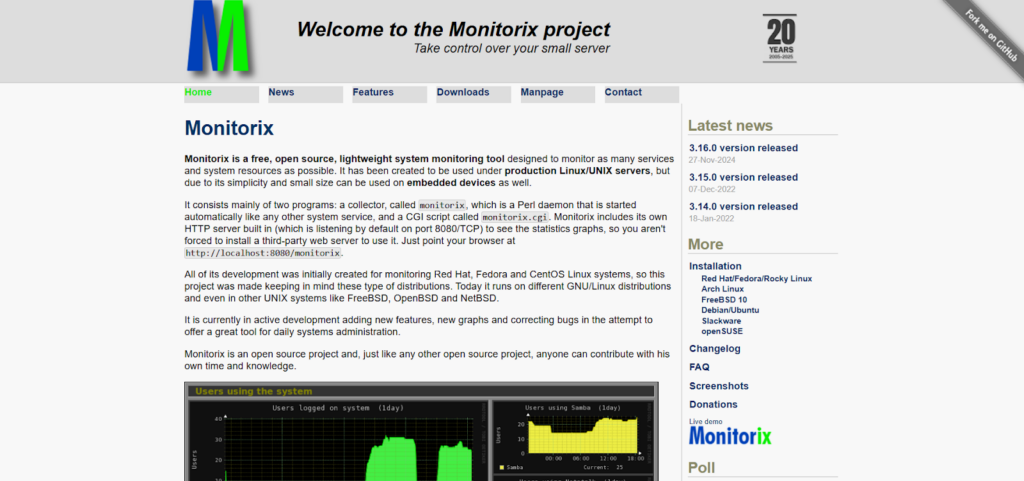Screen dimensions: 1024x481
Task: Open the Donations link
Action: 713,405
